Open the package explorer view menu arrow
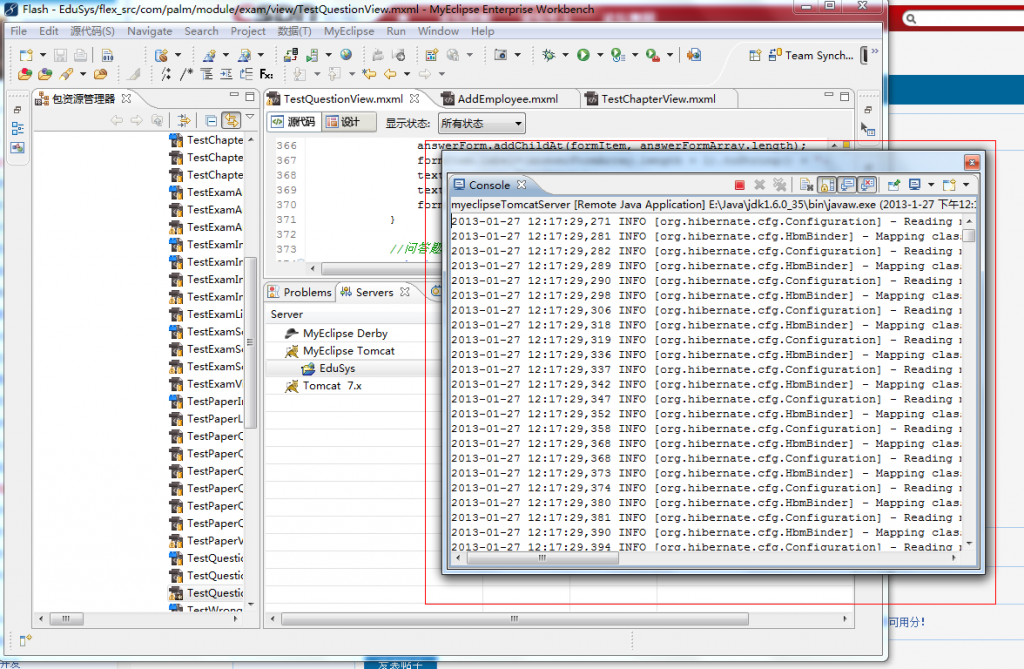Screen dimensions: 1024x669 (250, 119)
